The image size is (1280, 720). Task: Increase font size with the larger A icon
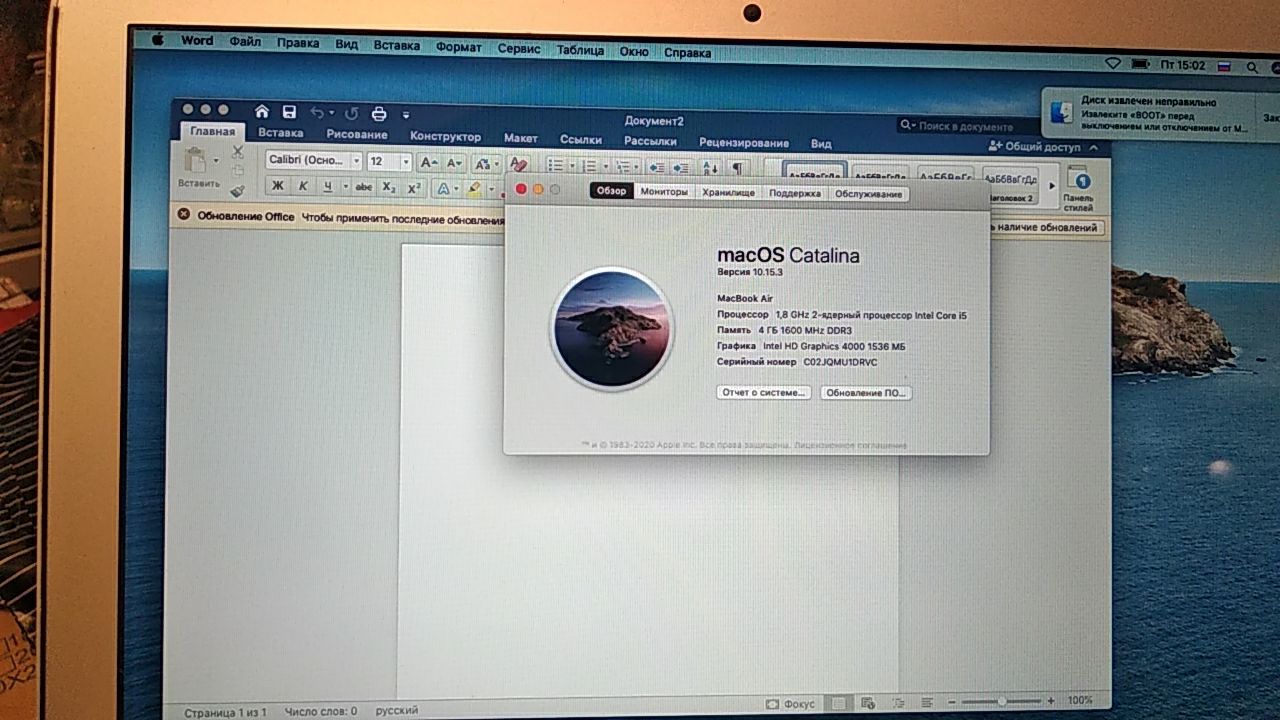pyautogui.click(x=427, y=162)
